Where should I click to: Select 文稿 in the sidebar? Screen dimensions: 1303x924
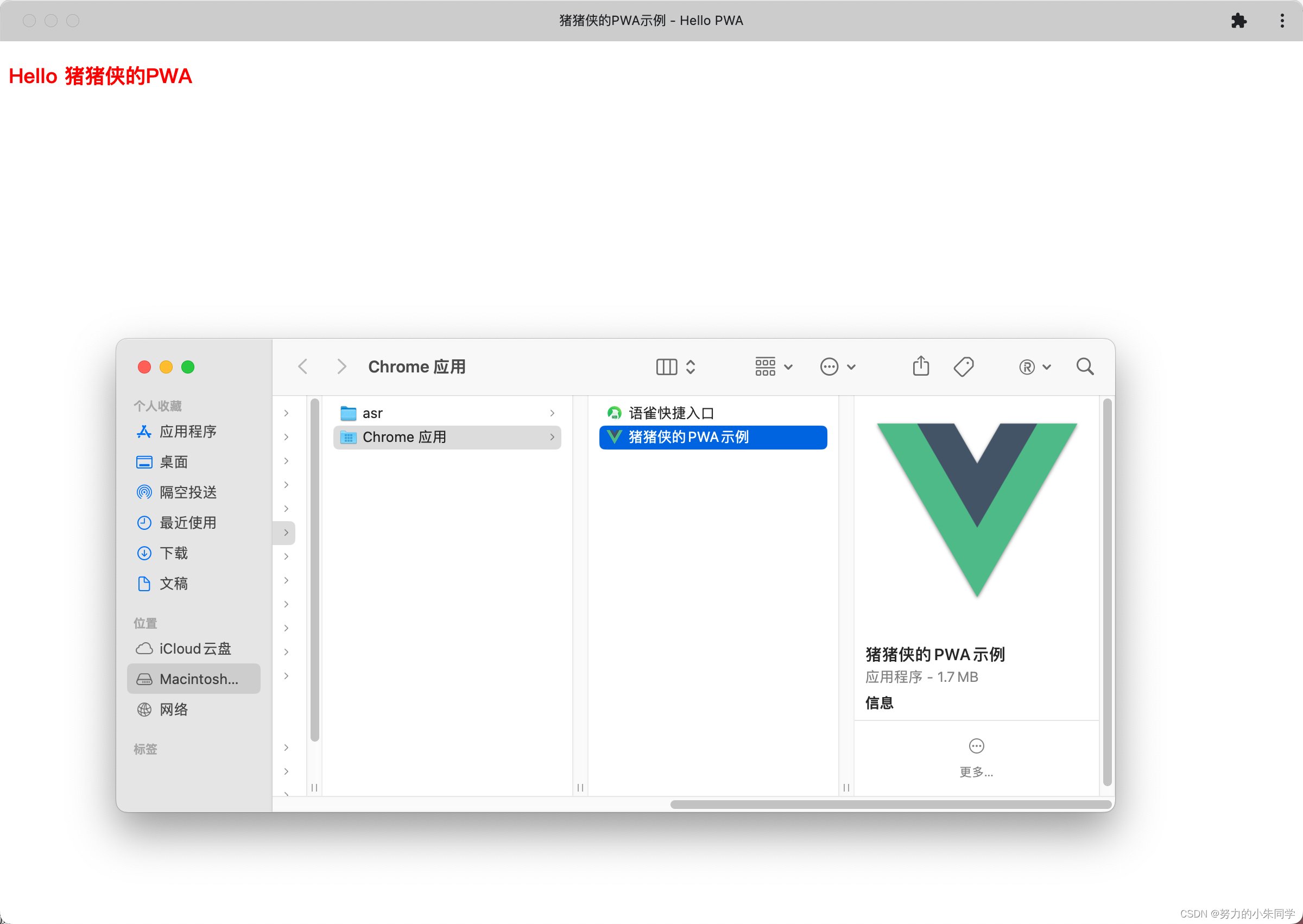click(193, 583)
